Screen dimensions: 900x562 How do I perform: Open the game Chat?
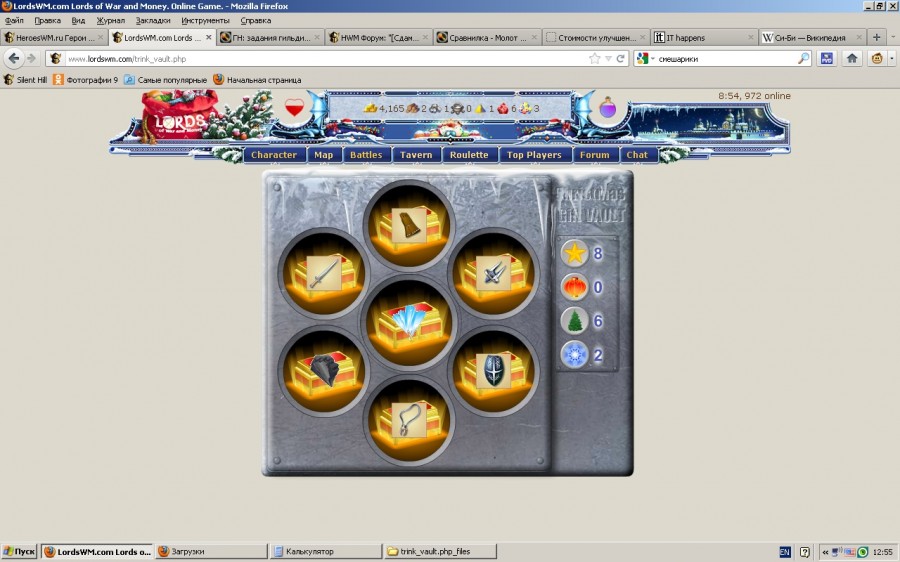637,155
